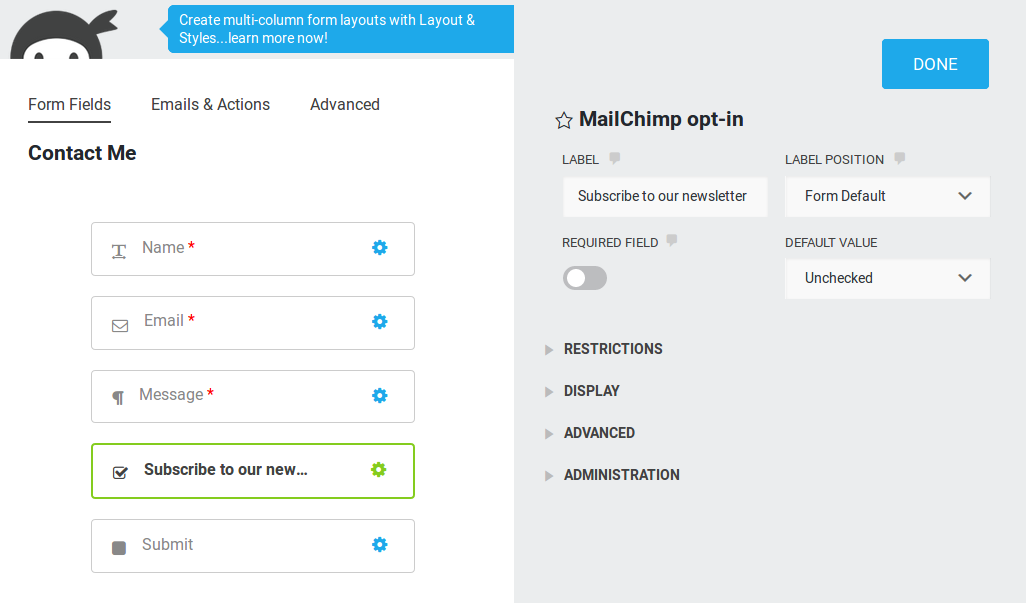Viewport: 1026px width, 603px height.
Task: Switch to the Advanced tab
Action: (345, 105)
